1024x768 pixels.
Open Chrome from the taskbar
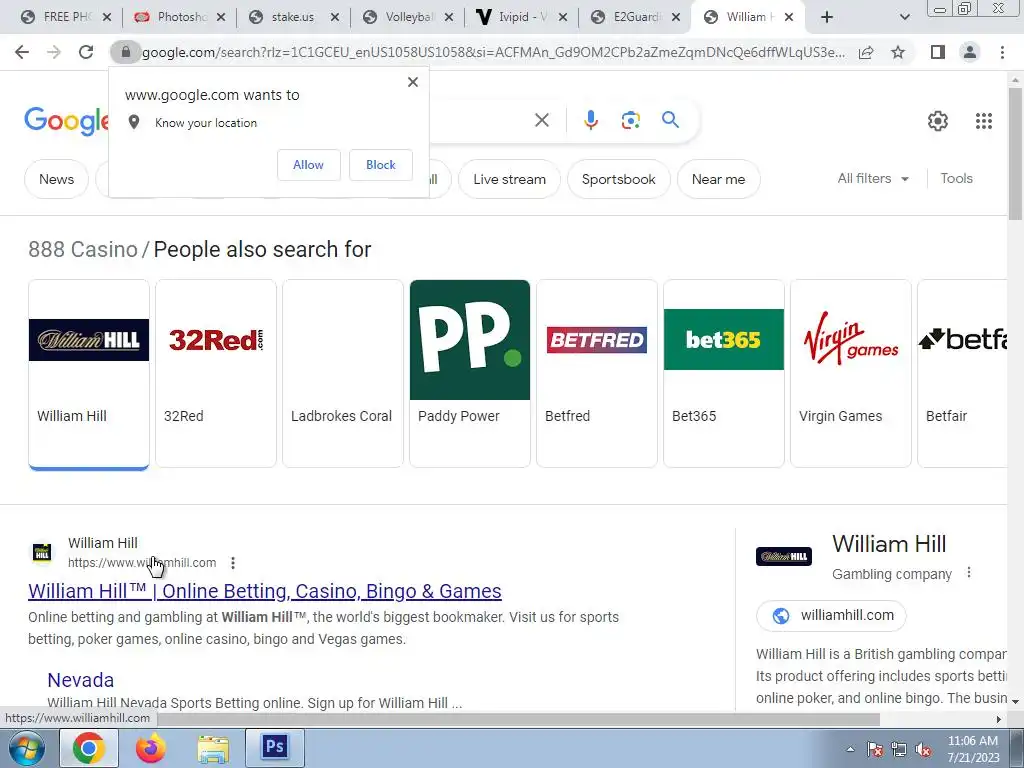(x=89, y=748)
